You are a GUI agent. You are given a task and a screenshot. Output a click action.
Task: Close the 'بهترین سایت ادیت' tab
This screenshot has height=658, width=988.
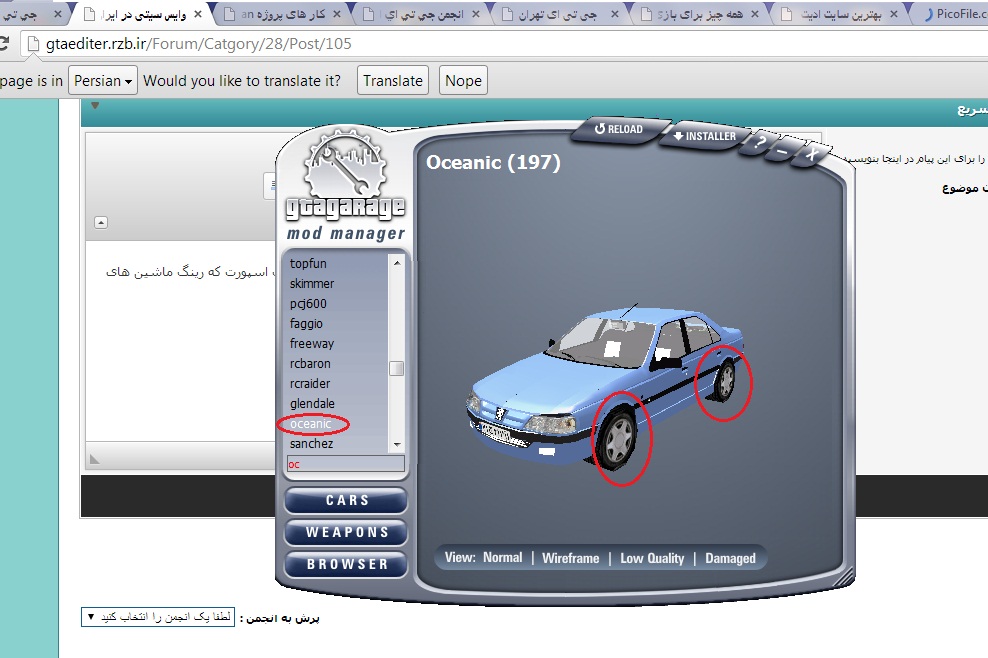click(893, 14)
